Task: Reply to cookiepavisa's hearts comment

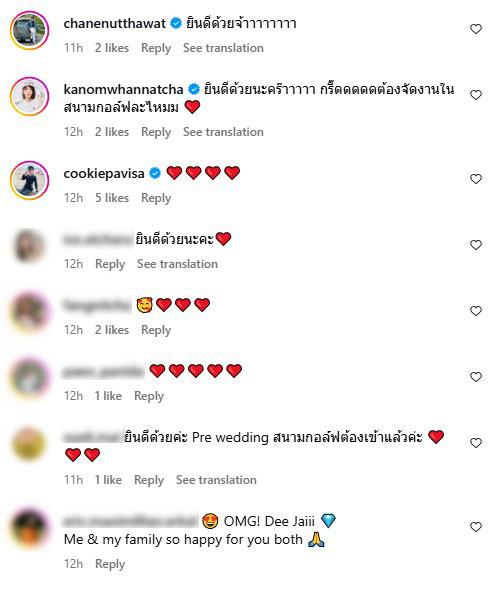Action: coord(156,198)
